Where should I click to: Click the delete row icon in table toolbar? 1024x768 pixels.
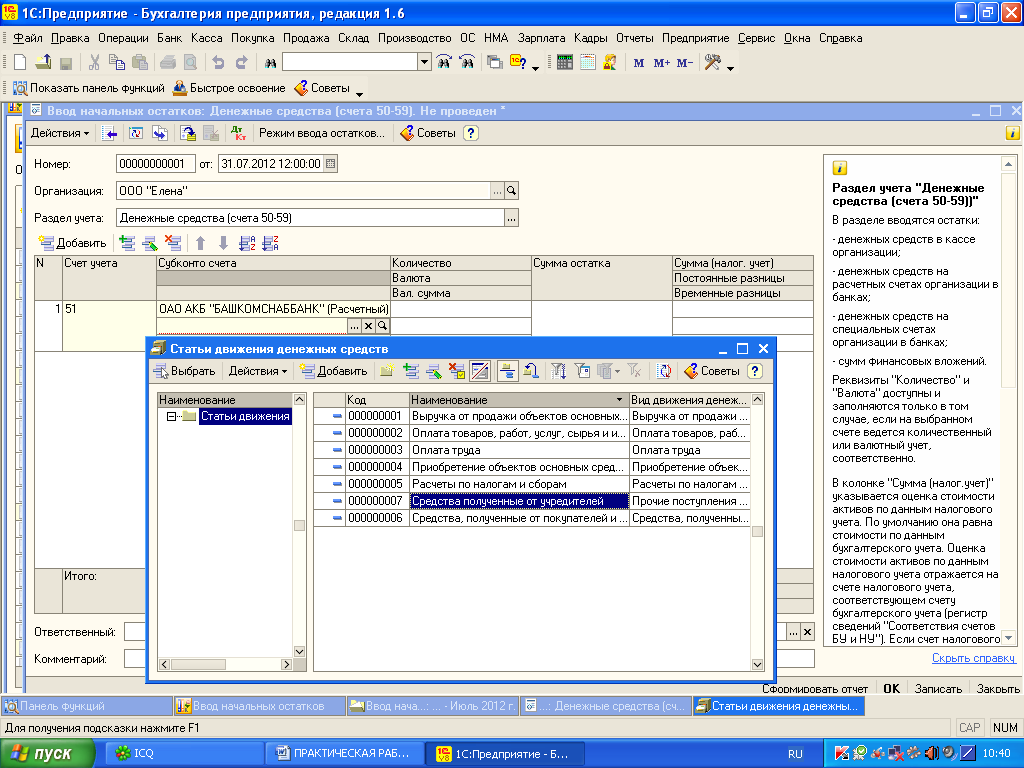[x=173, y=243]
